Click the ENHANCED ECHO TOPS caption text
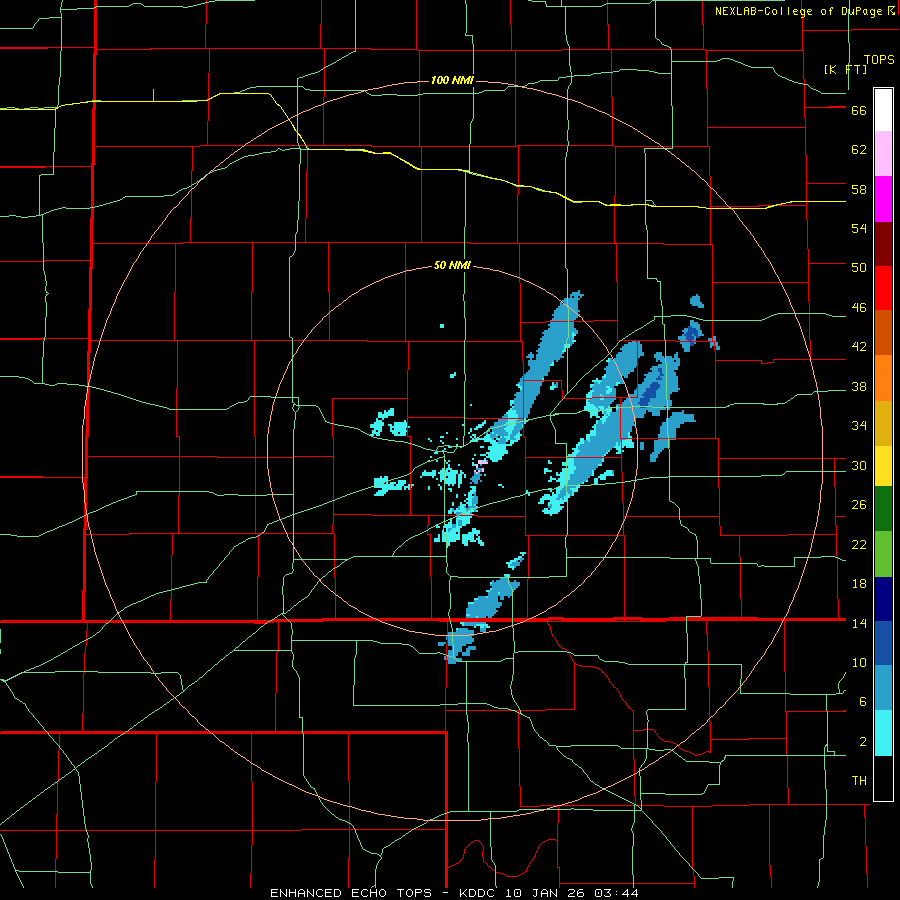 coord(351,893)
